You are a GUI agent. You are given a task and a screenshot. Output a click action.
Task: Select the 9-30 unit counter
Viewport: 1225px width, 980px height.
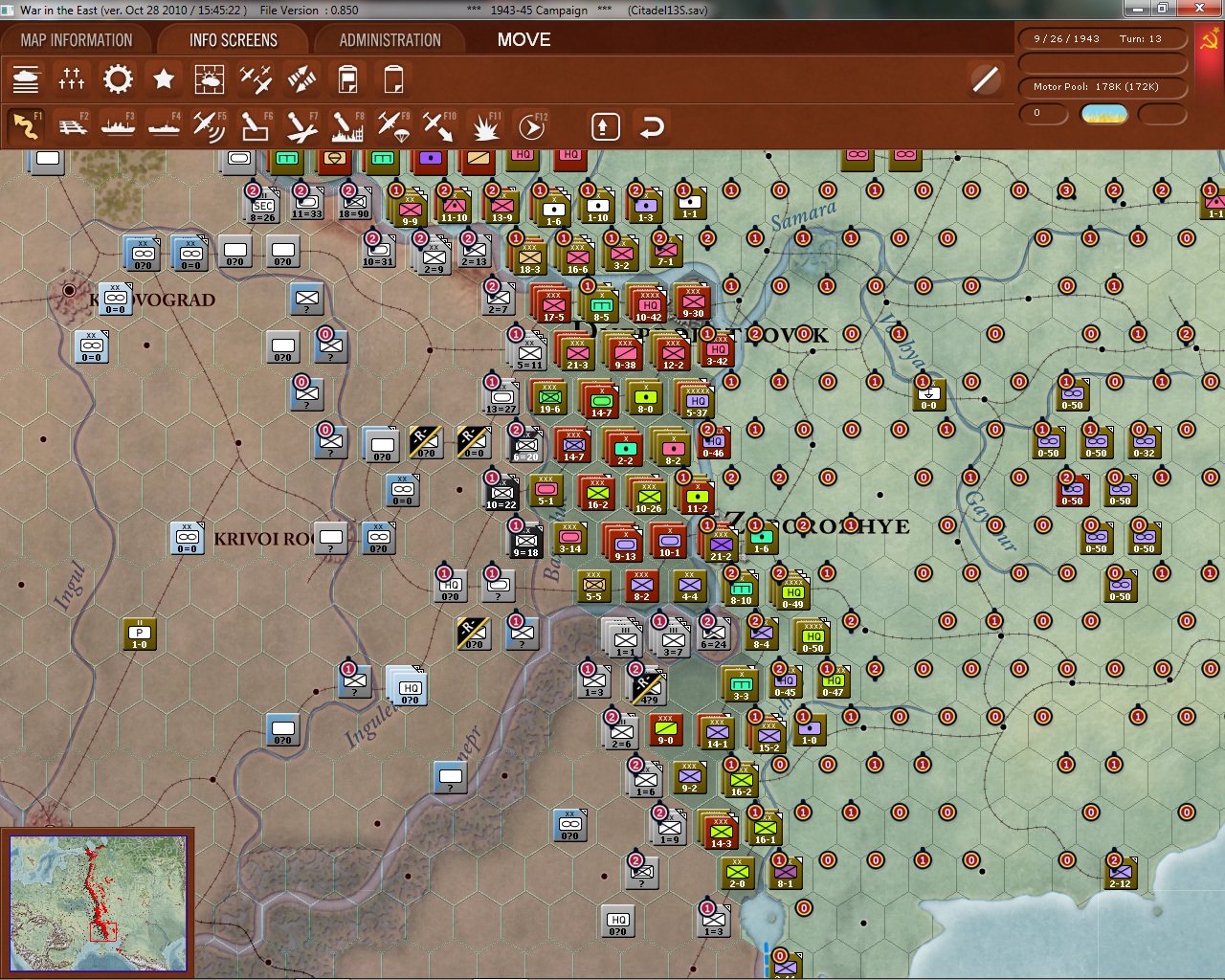coord(693,301)
